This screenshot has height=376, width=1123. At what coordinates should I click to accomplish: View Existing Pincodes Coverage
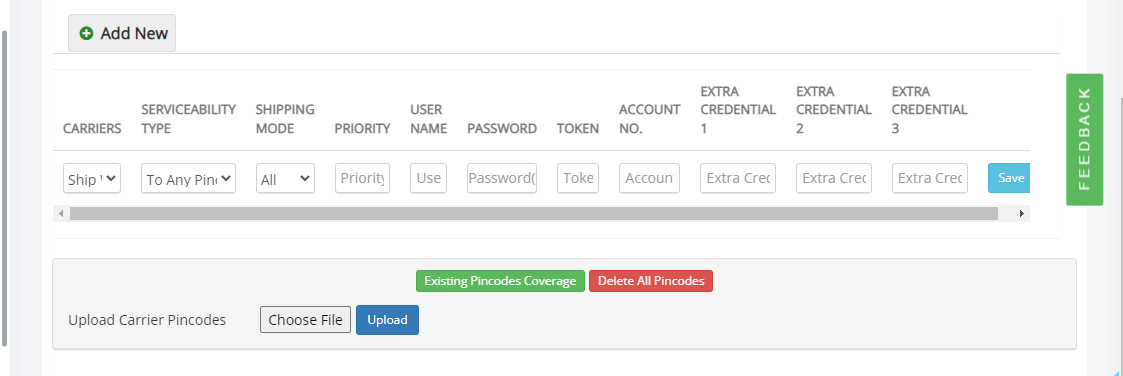[500, 281]
